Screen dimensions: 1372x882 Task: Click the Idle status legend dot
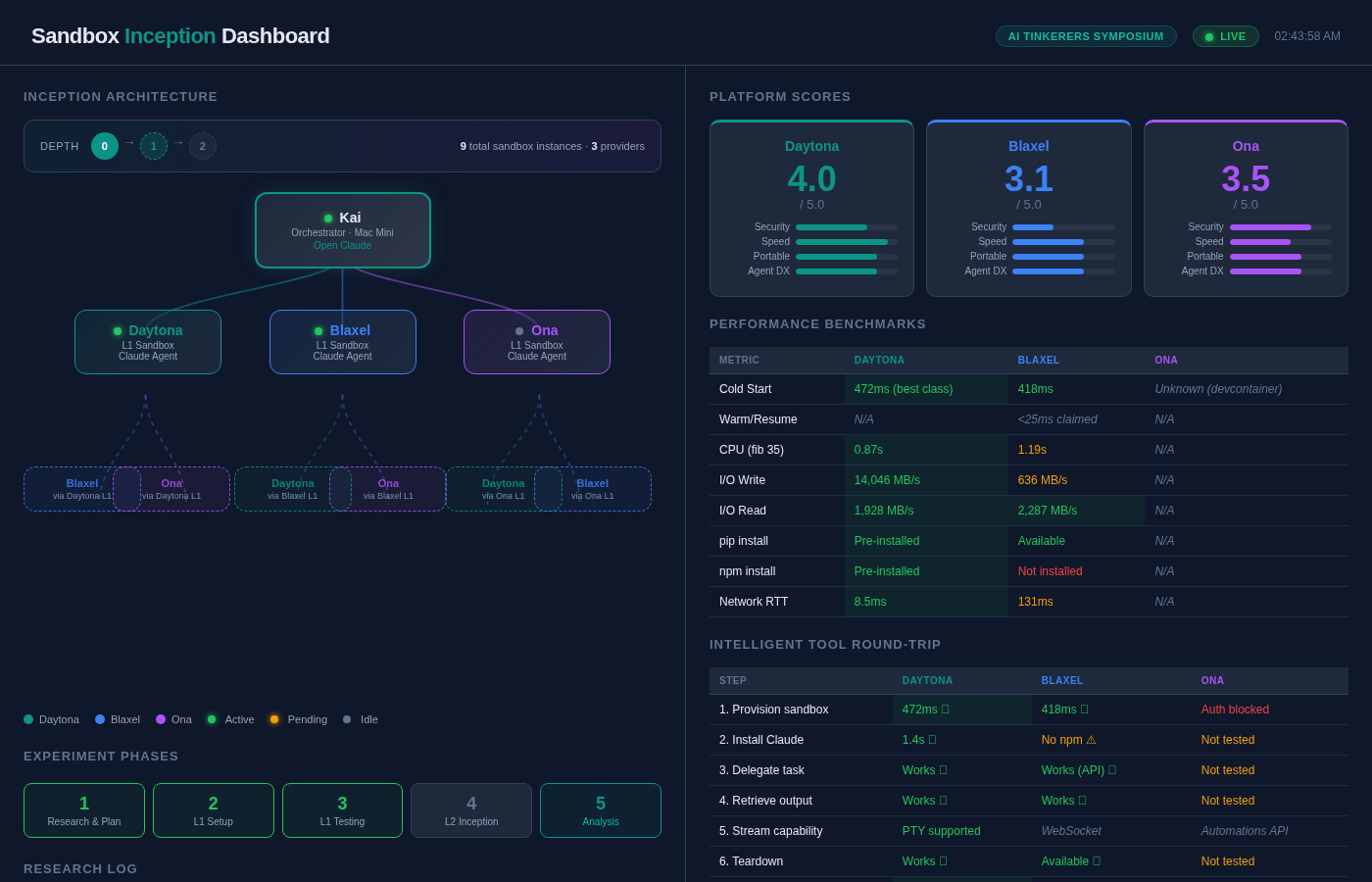347,719
